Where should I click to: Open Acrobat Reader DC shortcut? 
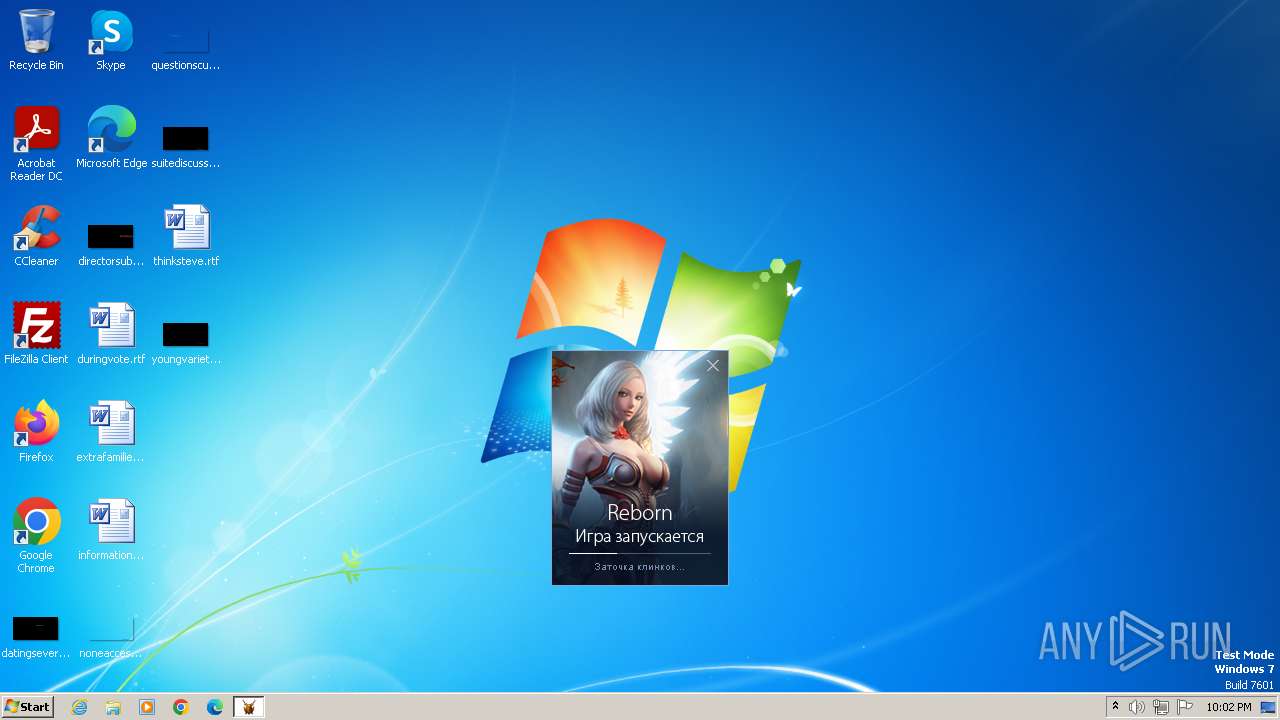37,143
